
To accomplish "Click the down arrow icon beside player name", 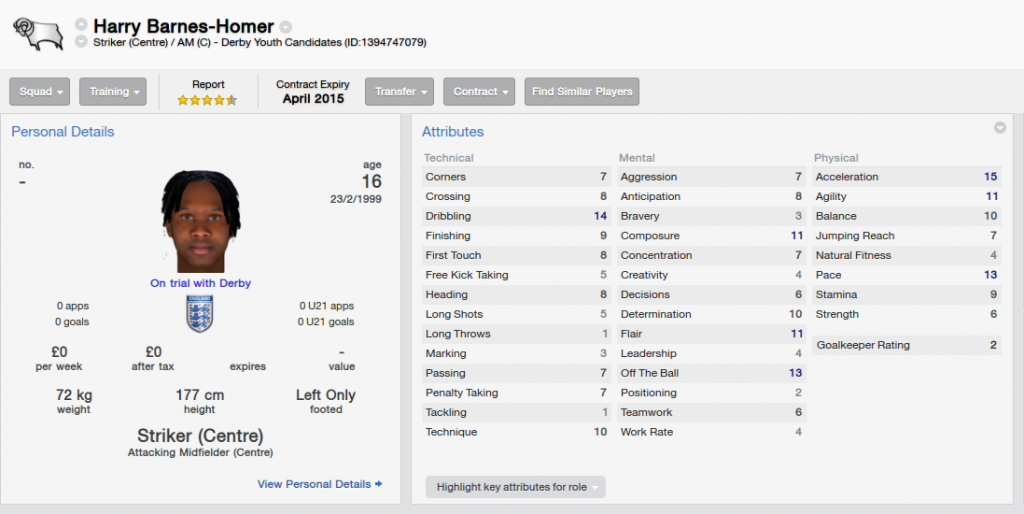I will pyautogui.click(x=81, y=42).
